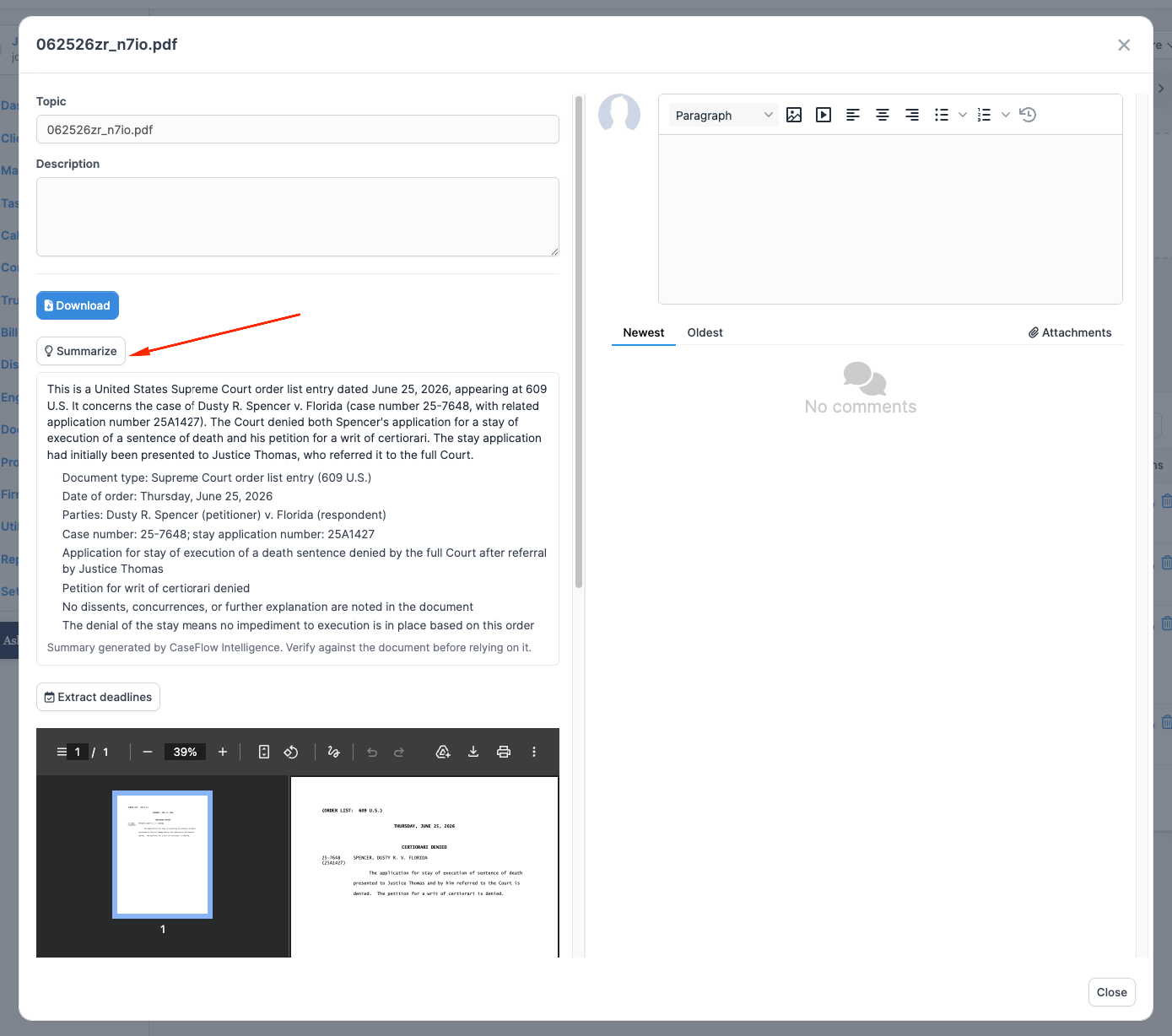The width and height of the screenshot is (1172, 1036).
Task: Toggle the PDF sidebar thumbnails panel
Action: tap(62, 752)
